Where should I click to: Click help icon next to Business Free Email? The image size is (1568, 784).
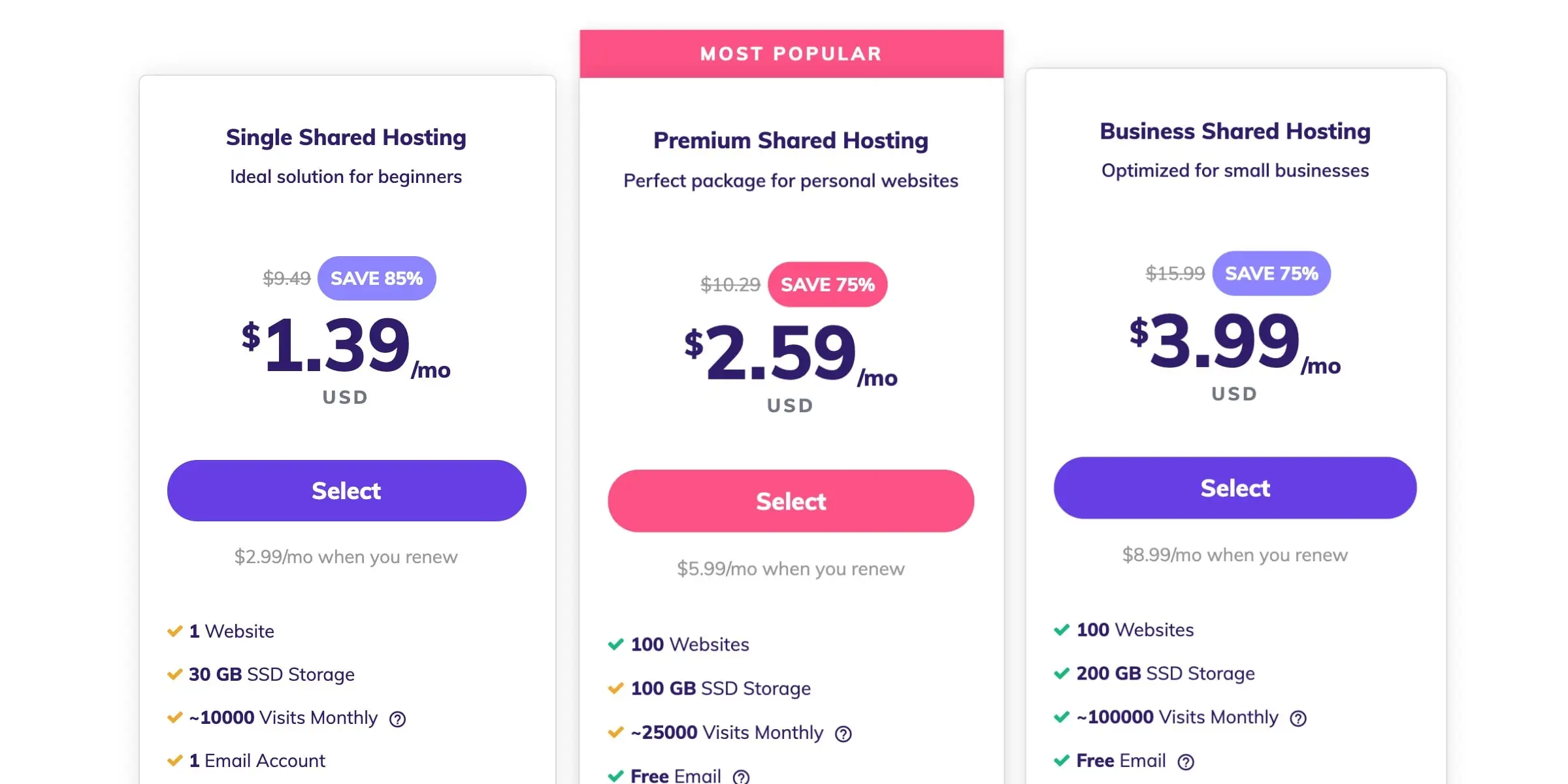(1186, 762)
